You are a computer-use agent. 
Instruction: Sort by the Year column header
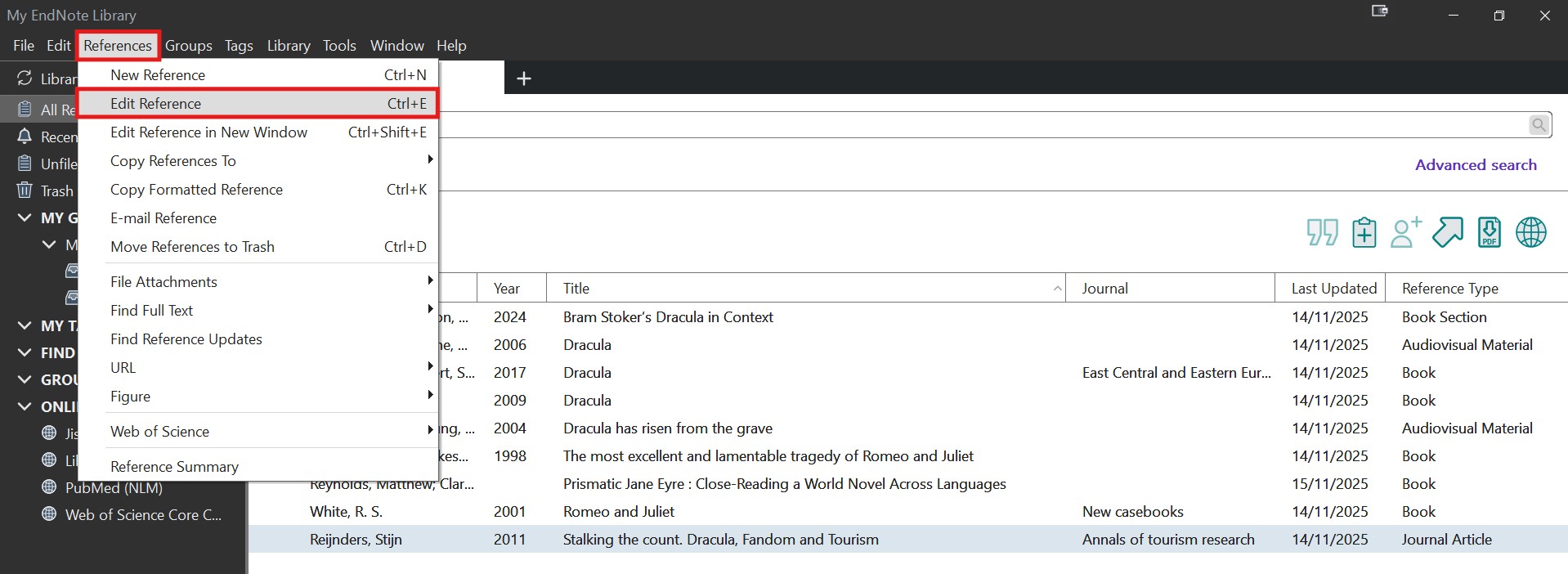pyautogui.click(x=512, y=288)
